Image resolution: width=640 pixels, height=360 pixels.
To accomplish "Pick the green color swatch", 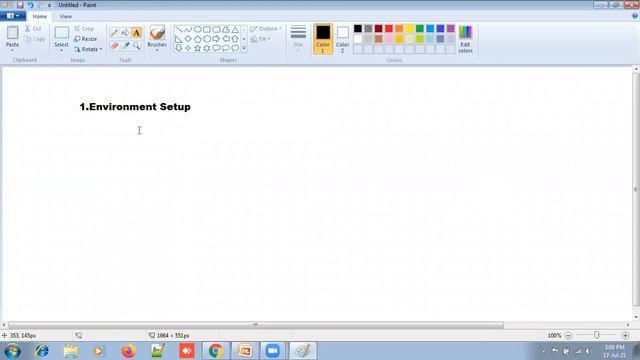I will pyautogui.click(x=420, y=28).
